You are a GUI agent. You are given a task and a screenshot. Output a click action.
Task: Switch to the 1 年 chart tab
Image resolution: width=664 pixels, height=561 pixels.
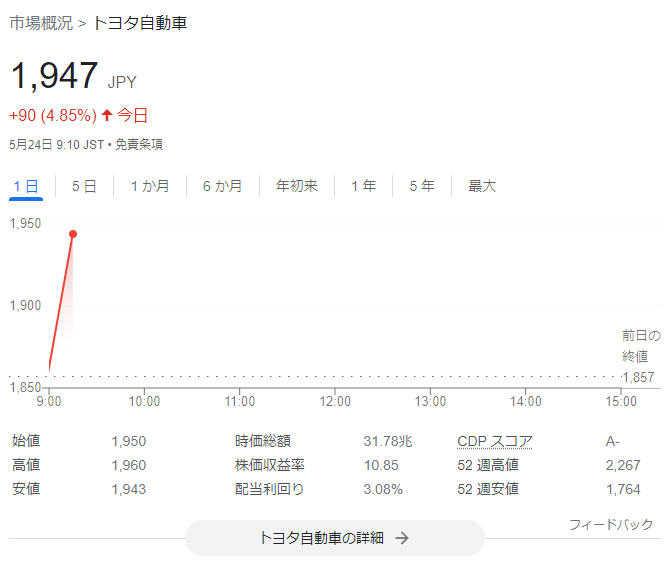click(363, 186)
